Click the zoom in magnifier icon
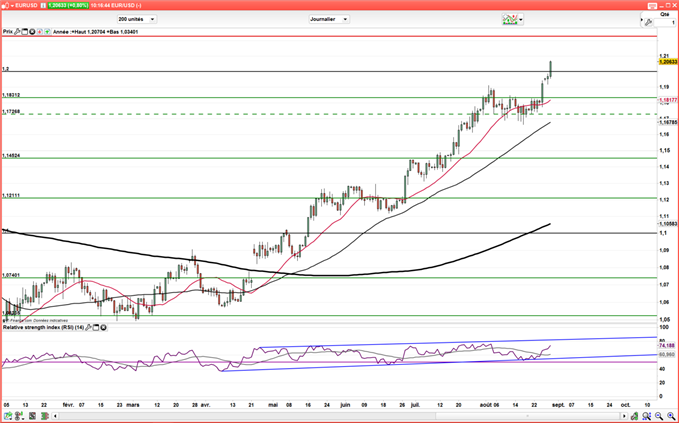Image resolution: width=679 pixels, height=423 pixels. (x=671, y=416)
